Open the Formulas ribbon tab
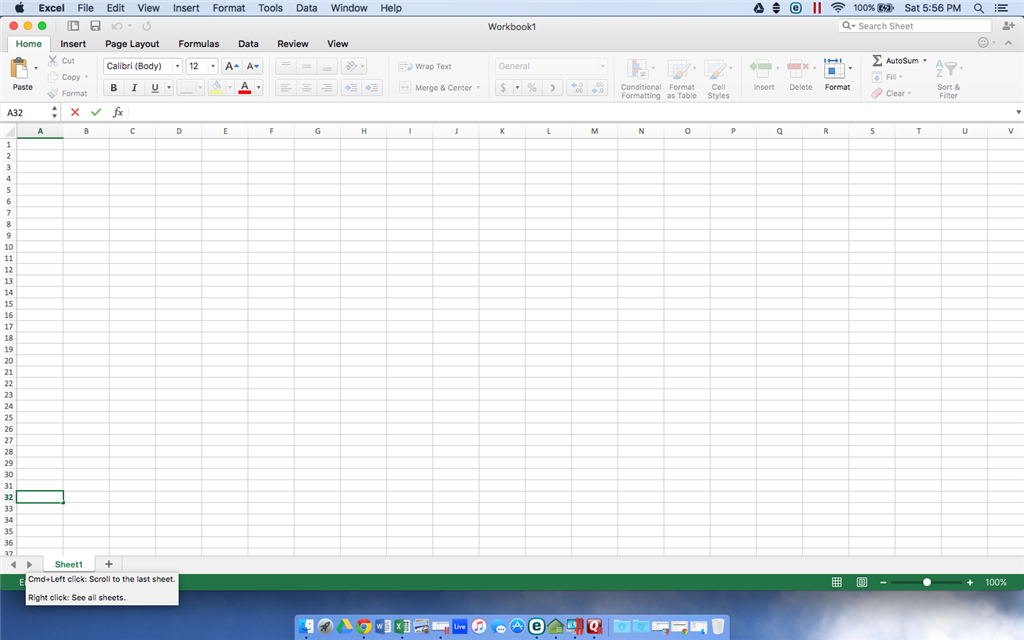Image resolution: width=1024 pixels, height=640 pixels. 199,44
